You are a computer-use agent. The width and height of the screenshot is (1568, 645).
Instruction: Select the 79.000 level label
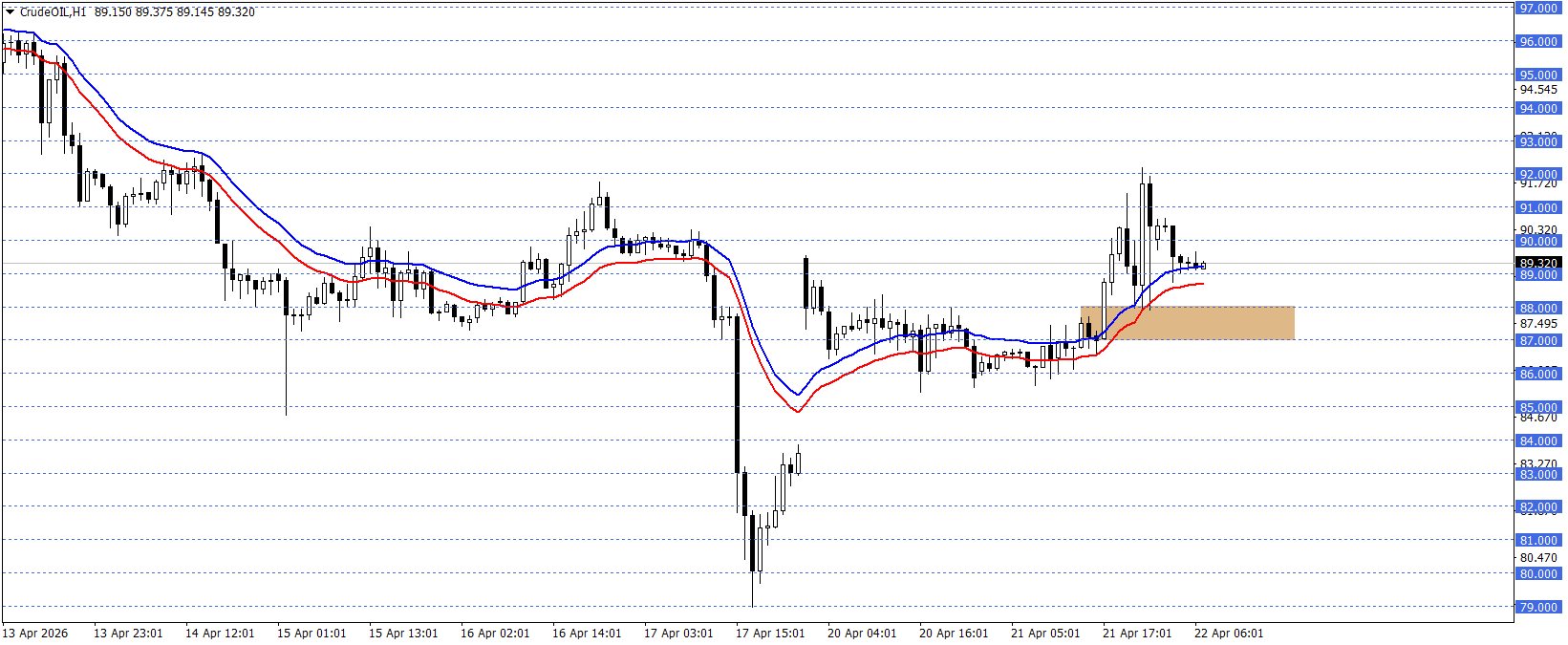click(x=1538, y=608)
